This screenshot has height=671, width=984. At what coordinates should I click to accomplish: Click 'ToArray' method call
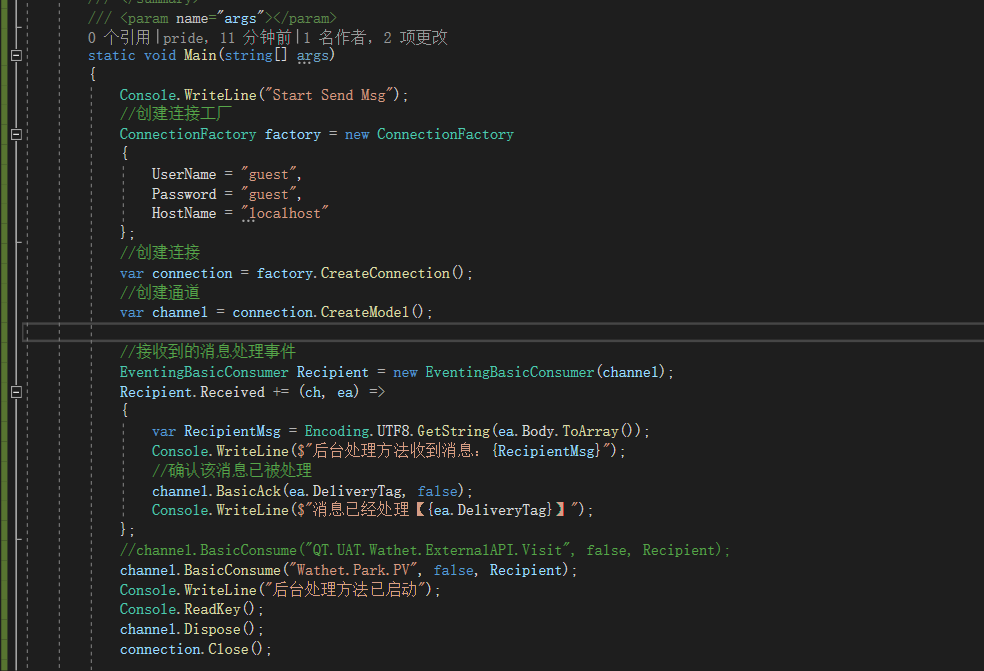[x=591, y=431]
